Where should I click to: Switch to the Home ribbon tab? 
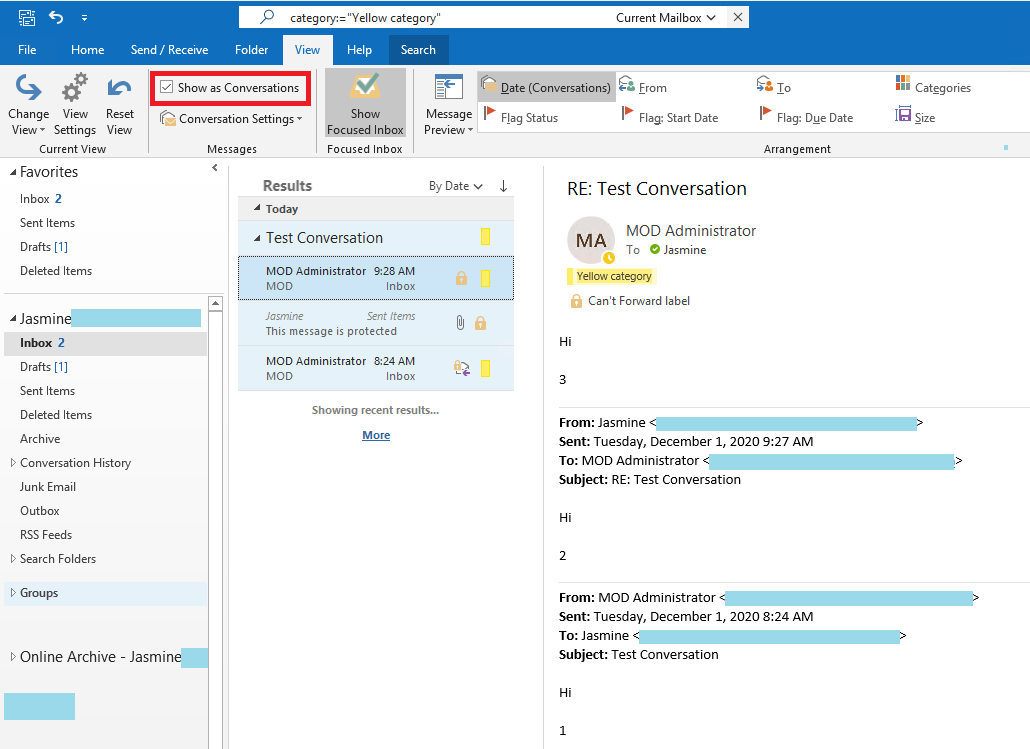tap(87, 50)
